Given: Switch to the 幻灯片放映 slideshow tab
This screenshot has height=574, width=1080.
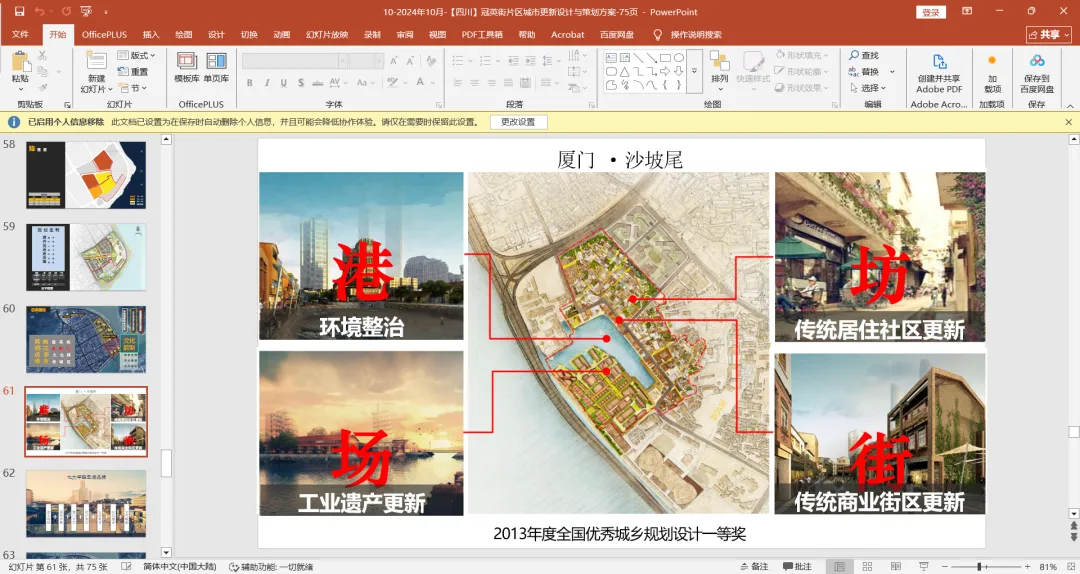Looking at the screenshot, I should coord(327,34).
